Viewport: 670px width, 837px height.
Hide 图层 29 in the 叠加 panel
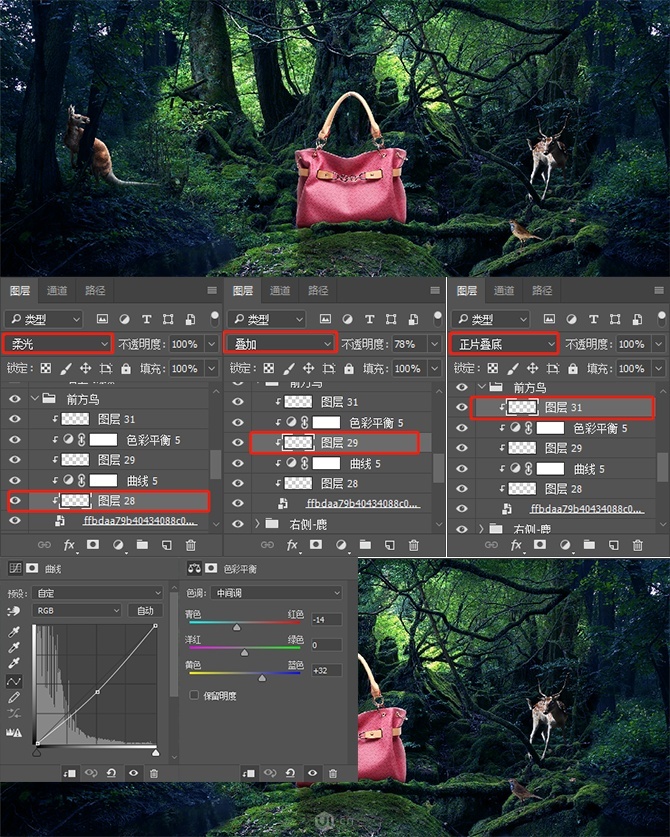tap(238, 443)
